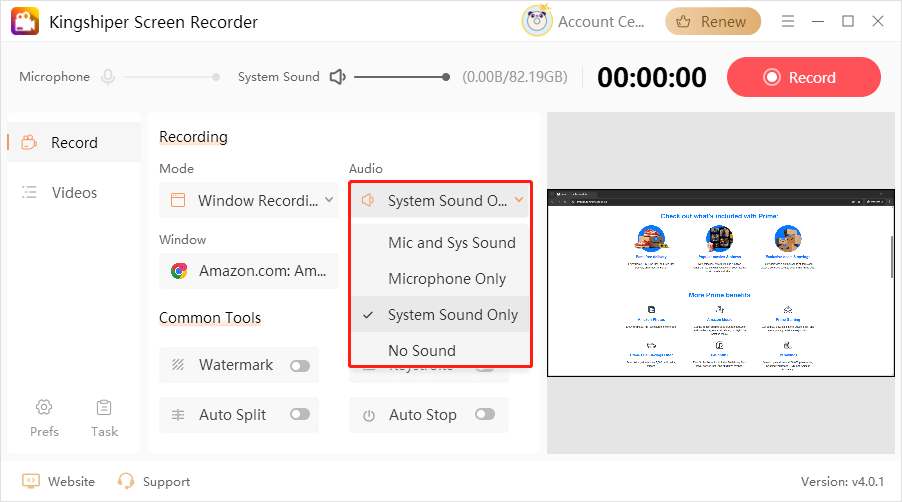Collapse the Audio dropdown System Sound
Viewport: 902px width, 502px height.
(x=439, y=200)
